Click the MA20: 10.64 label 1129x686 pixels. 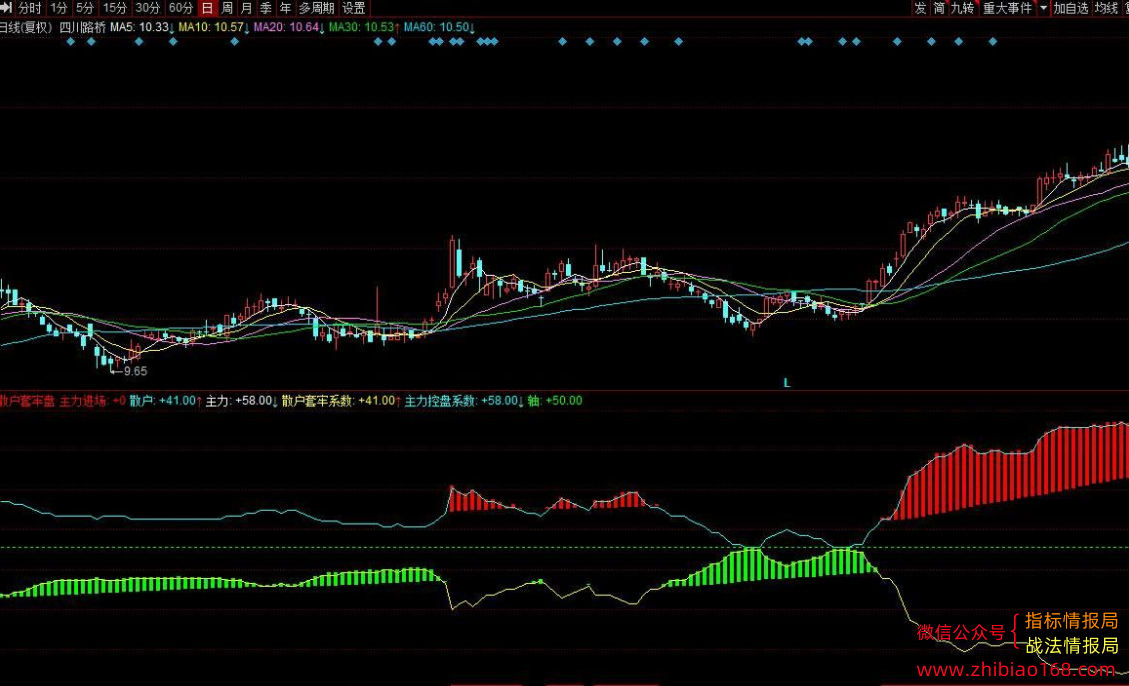(x=289, y=27)
